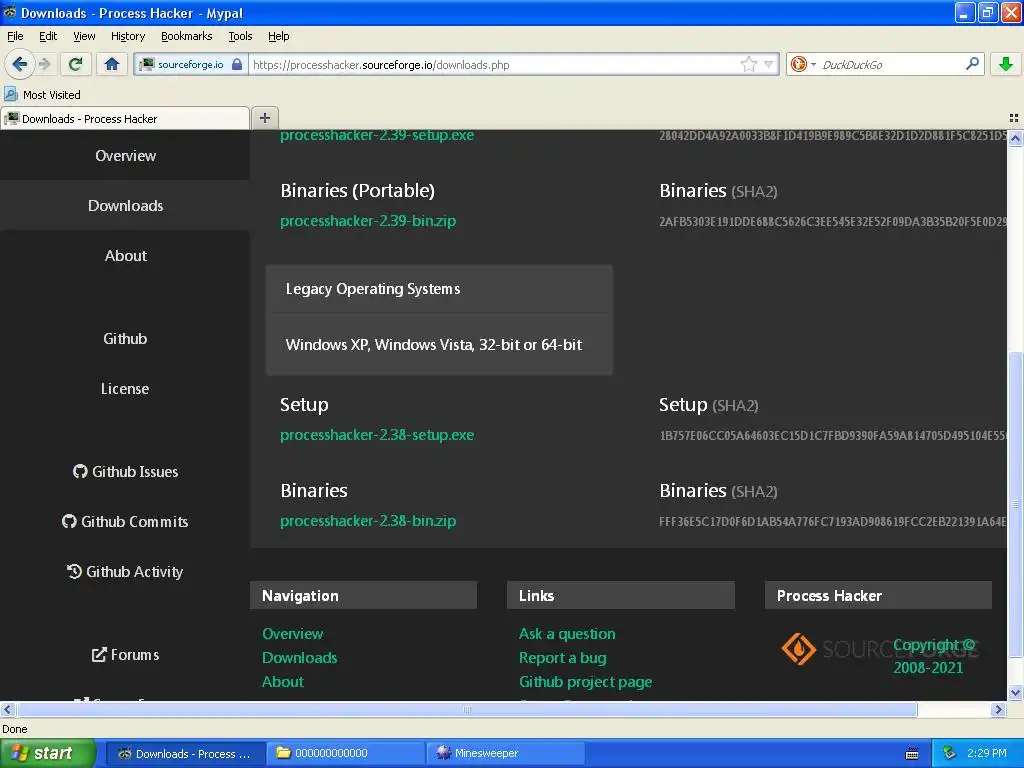The image size is (1024, 768).
Task: Click the horizontal scrollbar left arrow
Action: click(7, 709)
